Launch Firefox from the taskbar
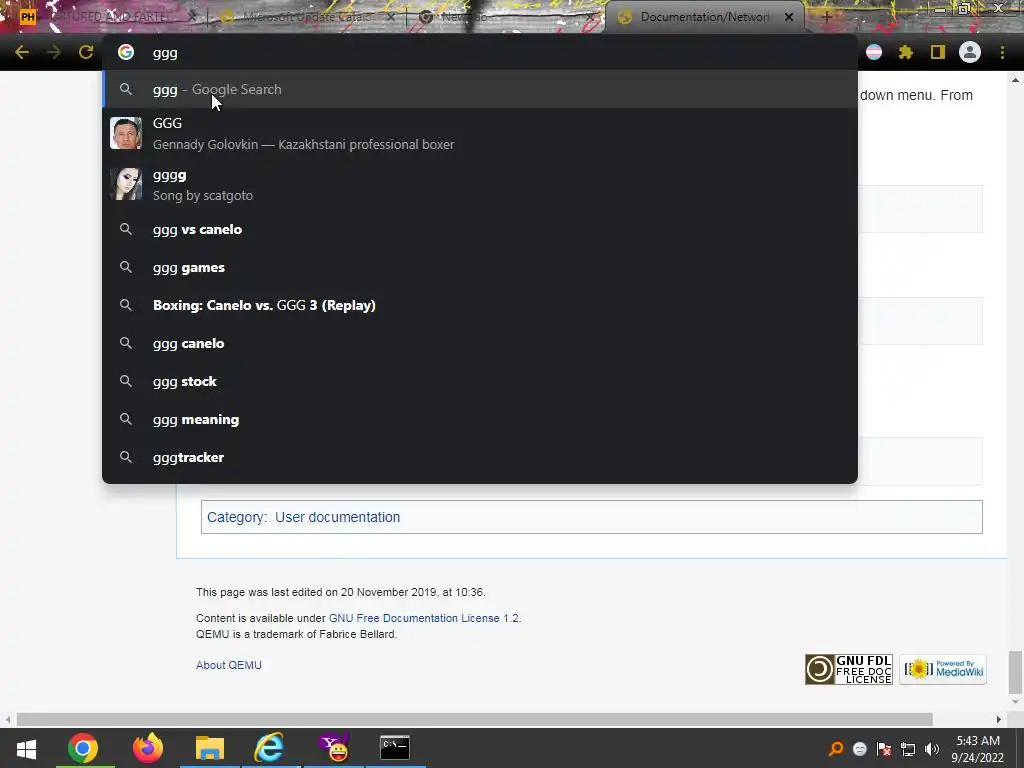 [x=148, y=748]
